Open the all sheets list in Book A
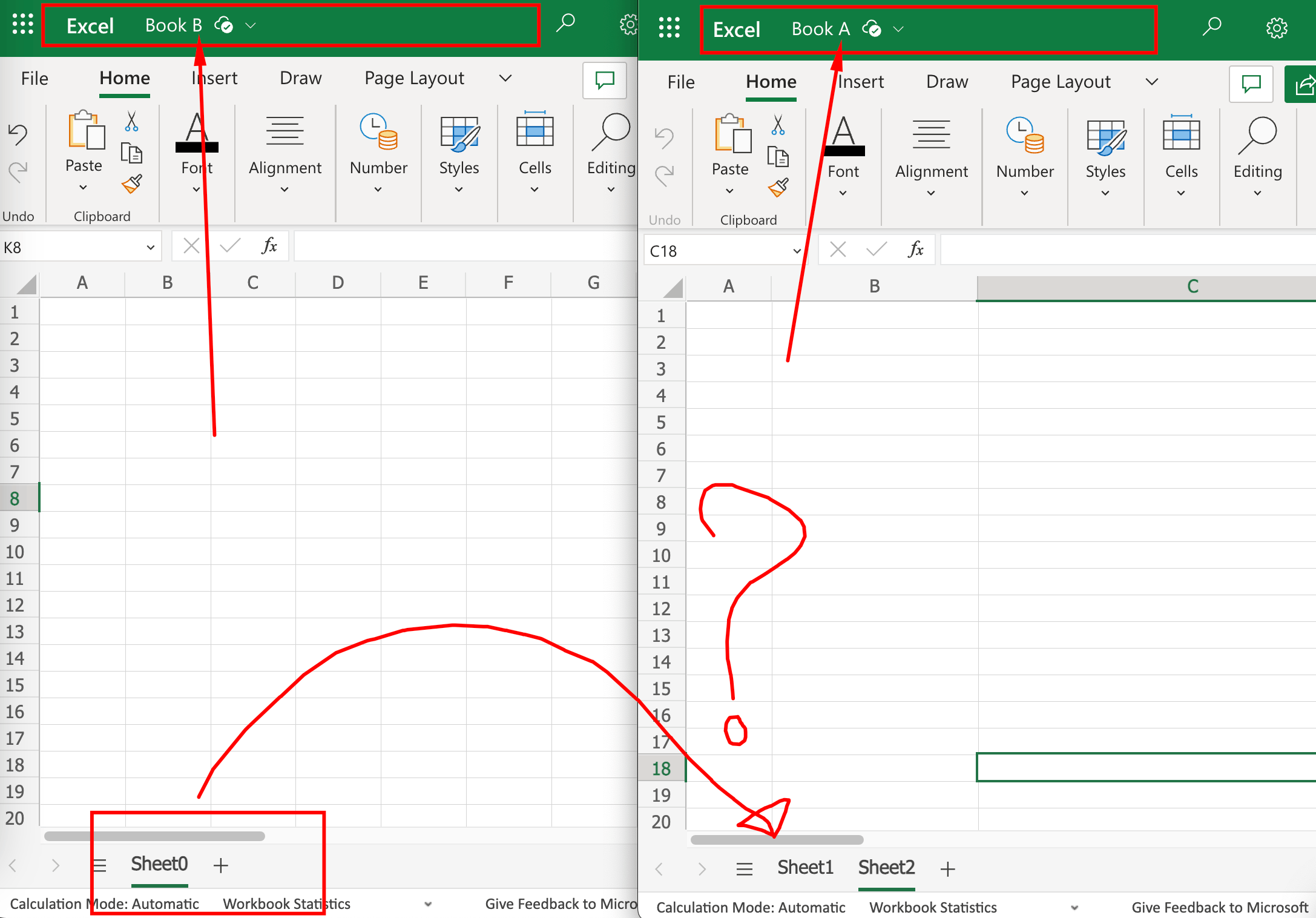The image size is (1316, 918). click(x=744, y=870)
